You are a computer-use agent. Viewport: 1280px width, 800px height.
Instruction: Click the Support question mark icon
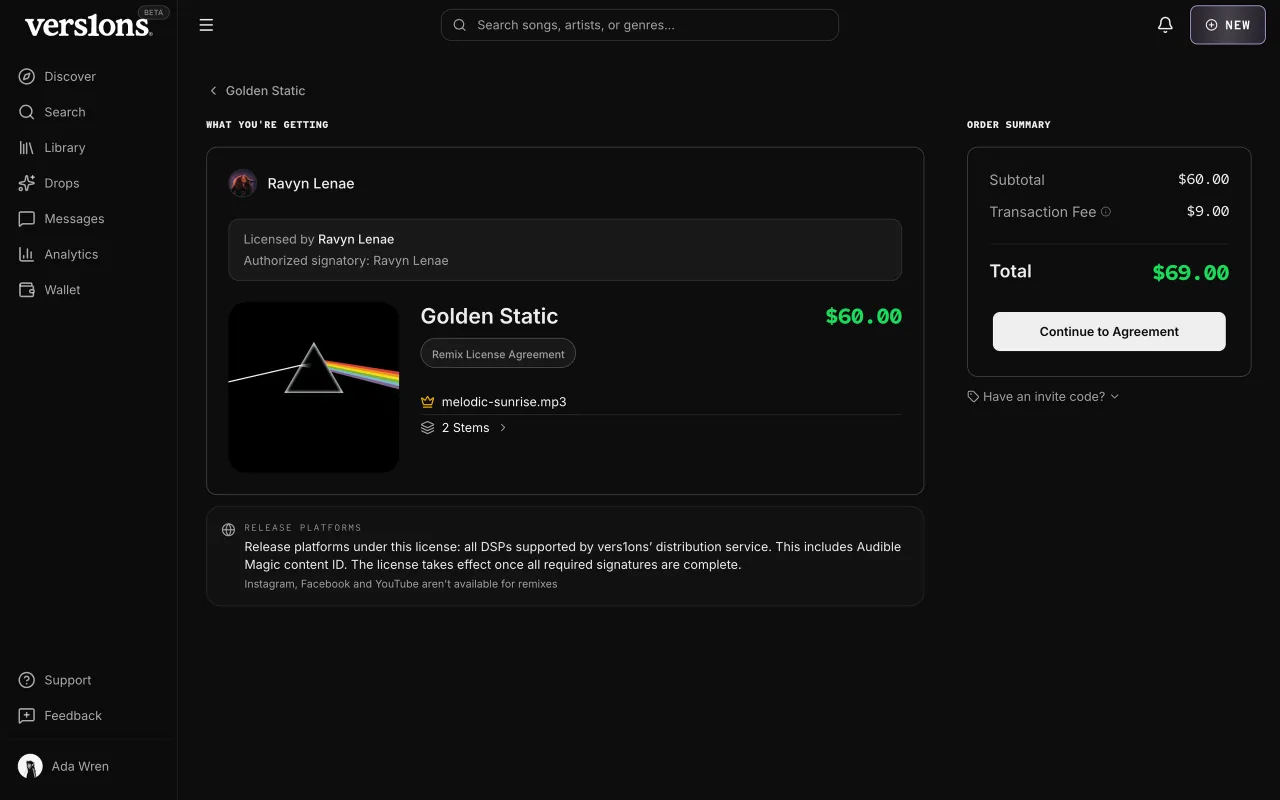pos(27,680)
